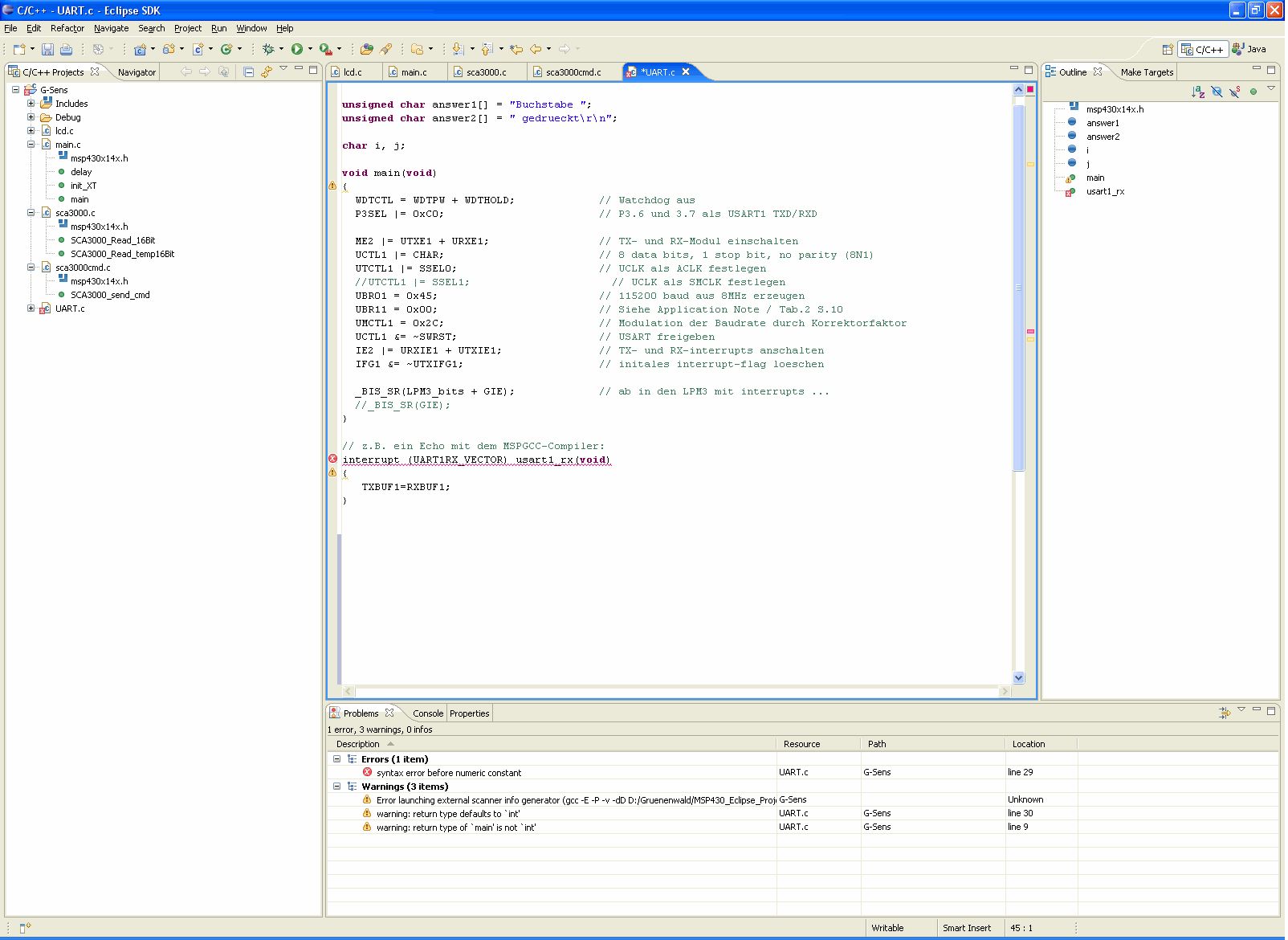Viewport: 1288px width, 940px height.
Task: Open the Navigate menu
Action: tap(111, 28)
